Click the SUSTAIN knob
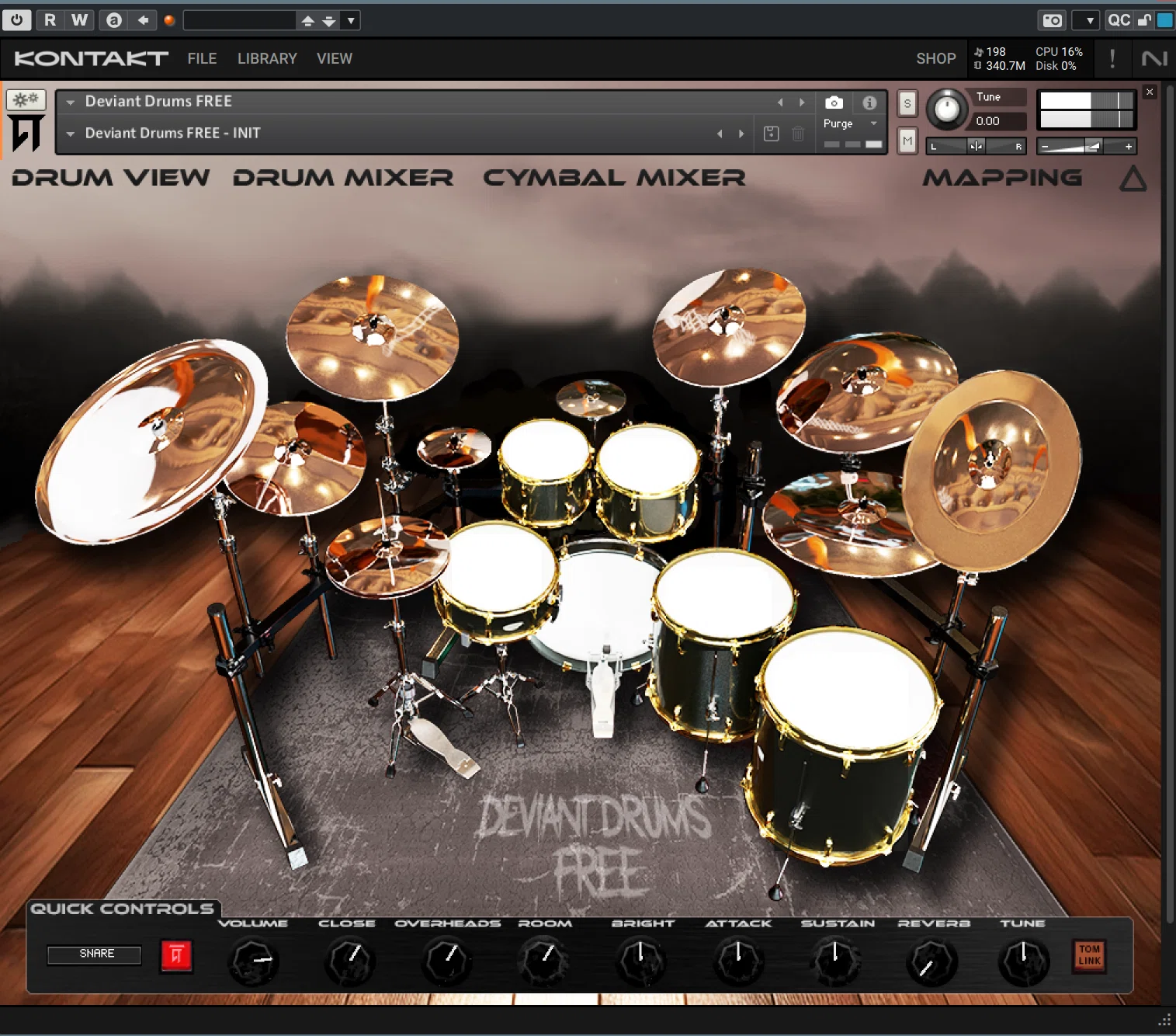Screen dimensions: 1176x1036 coord(835,961)
